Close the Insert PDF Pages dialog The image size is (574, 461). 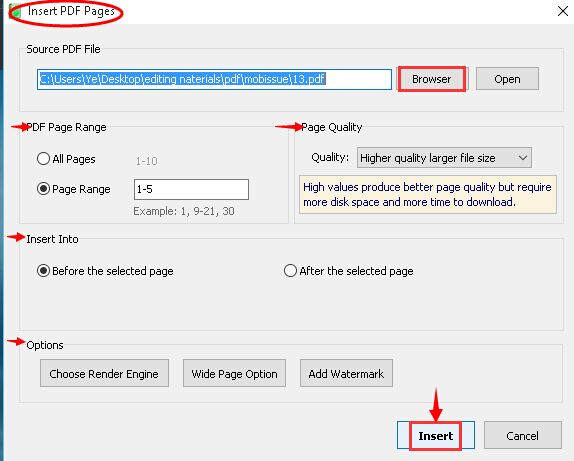point(563,11)
